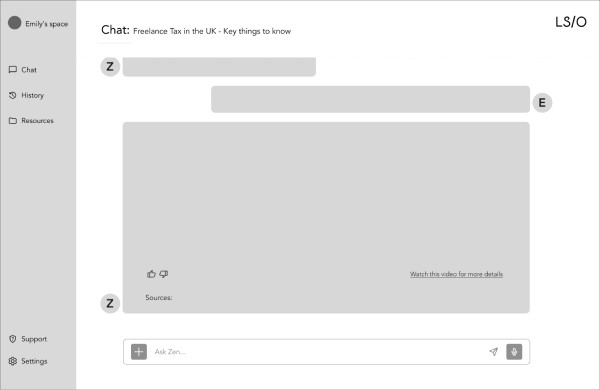Select the large Zen response bubble
This screenshot has height=390, width=600.
click(326, 217)
